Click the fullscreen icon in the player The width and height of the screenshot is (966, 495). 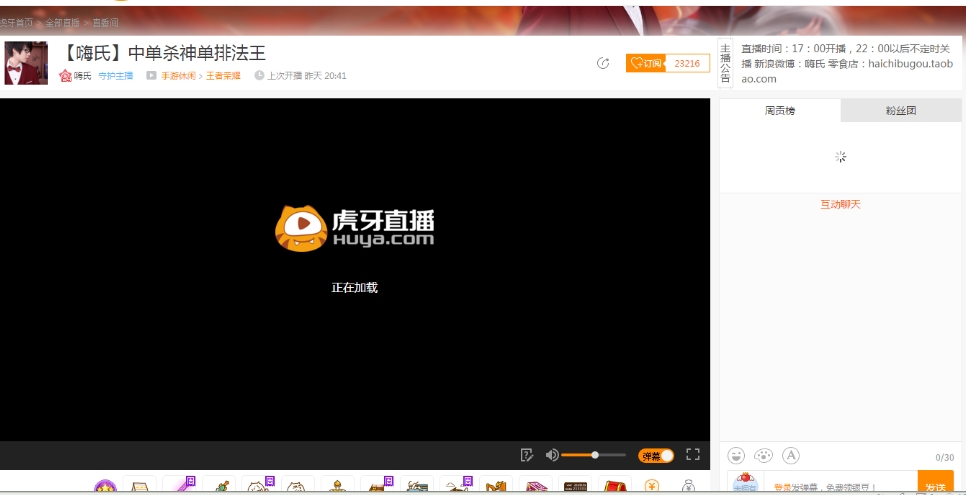[x=692, y=455]
